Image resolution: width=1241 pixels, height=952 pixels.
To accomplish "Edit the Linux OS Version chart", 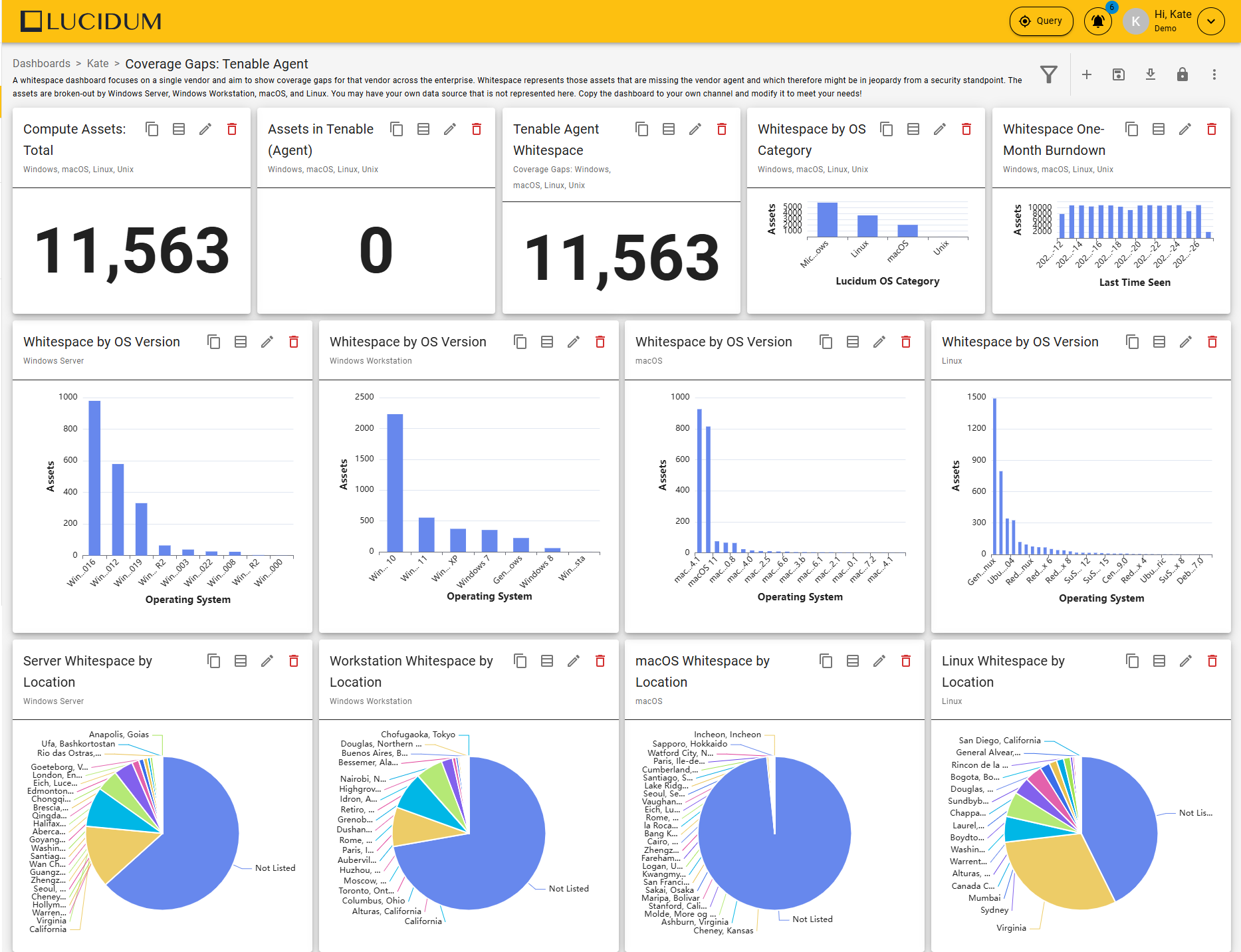I will tap(1186, 342).
